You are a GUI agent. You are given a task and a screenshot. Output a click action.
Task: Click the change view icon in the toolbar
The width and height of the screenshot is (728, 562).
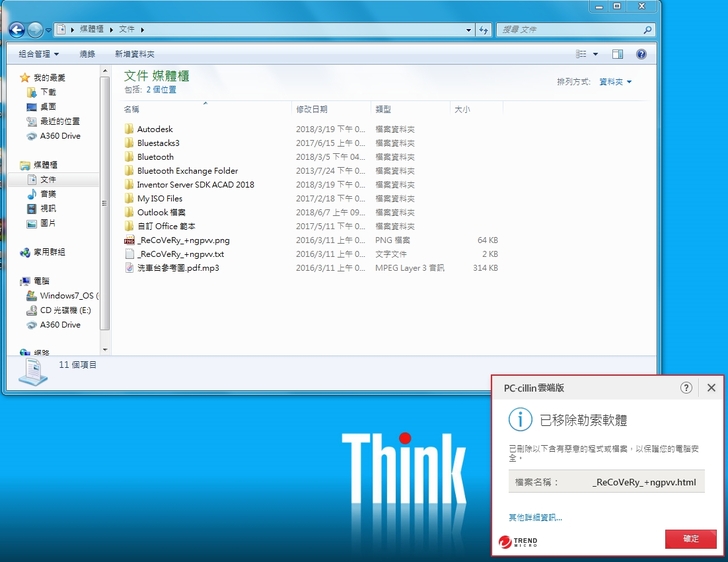[581, 54]
